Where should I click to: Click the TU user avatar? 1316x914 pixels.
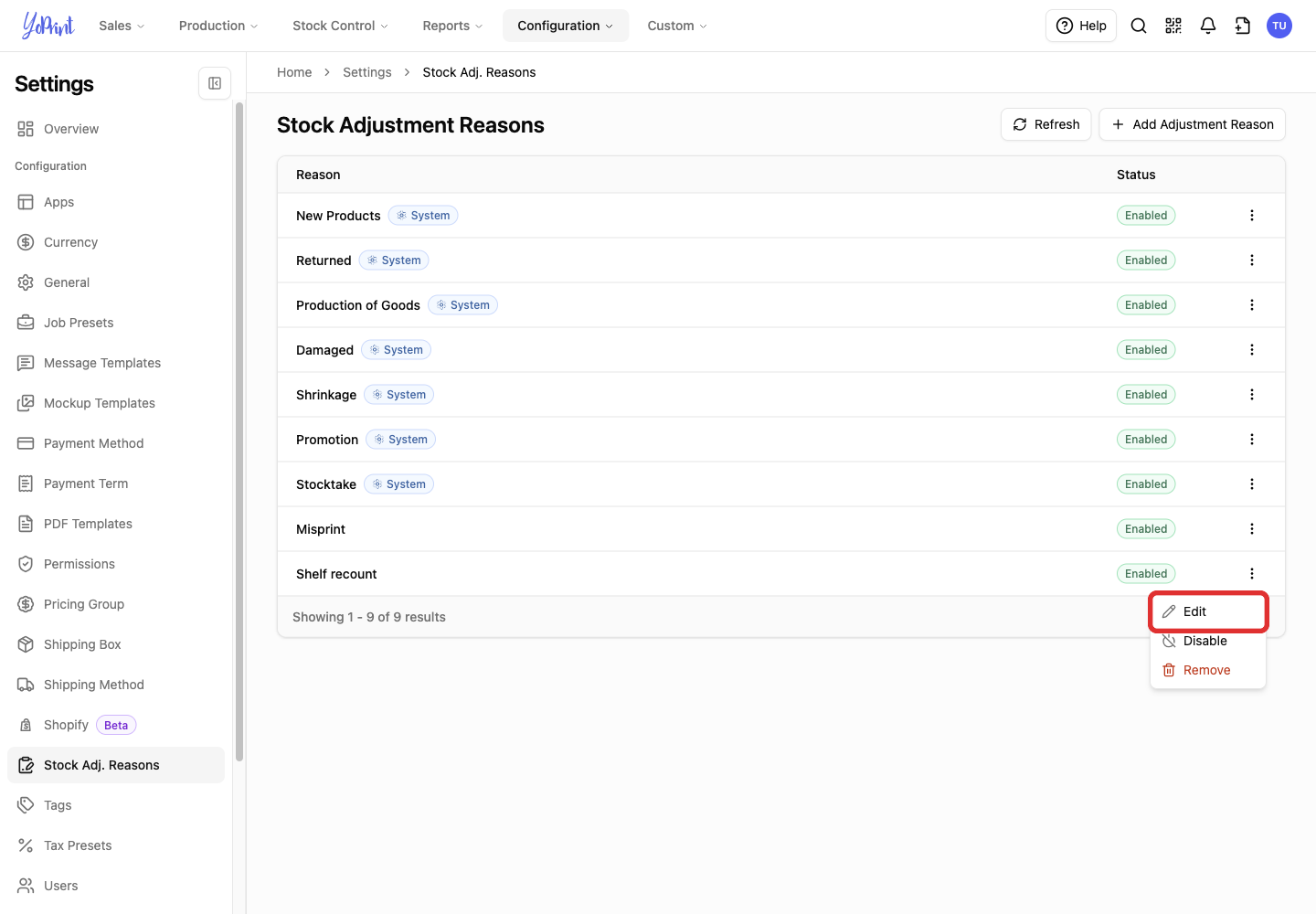1279,26
